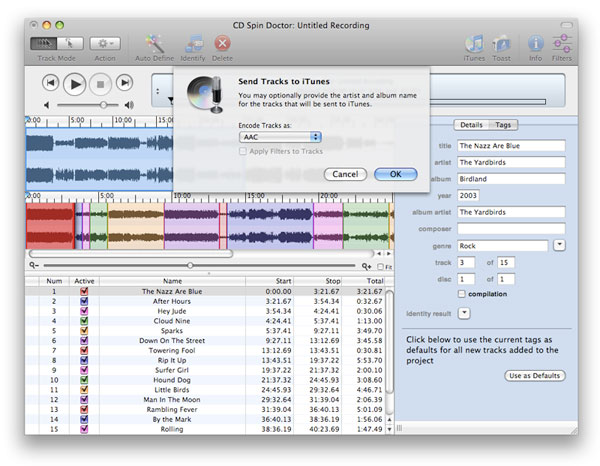Click the zoom out magnifier icon

(x=34, y=265)
